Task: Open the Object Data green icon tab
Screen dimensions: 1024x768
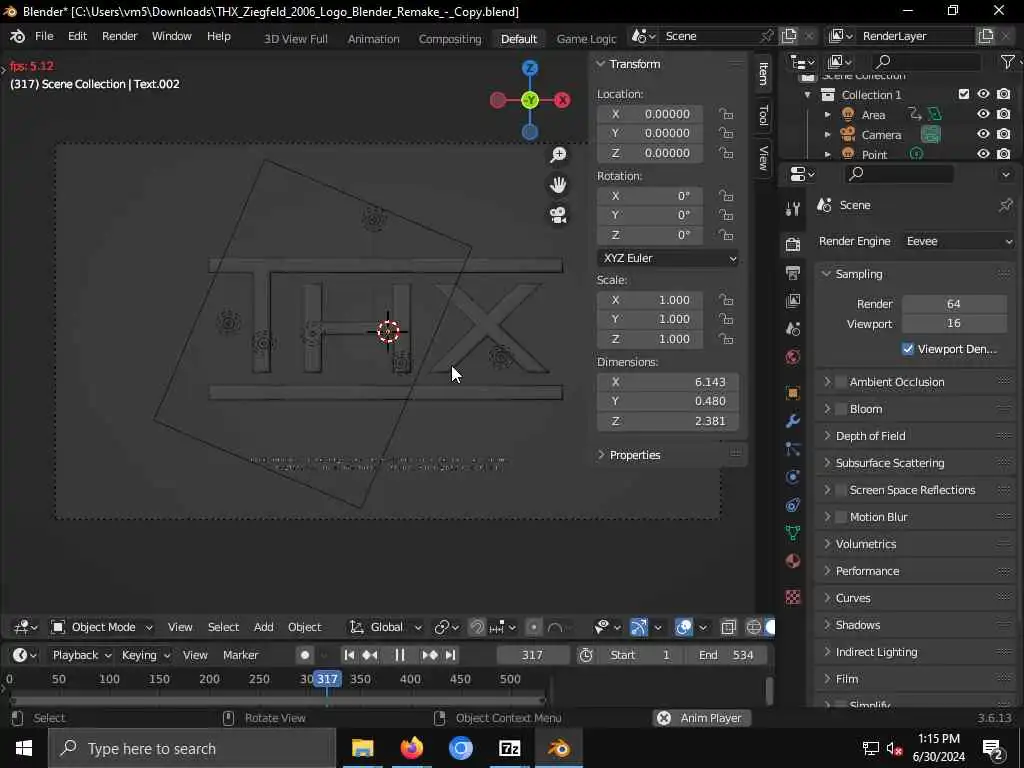Action: (x=793, y=533)
